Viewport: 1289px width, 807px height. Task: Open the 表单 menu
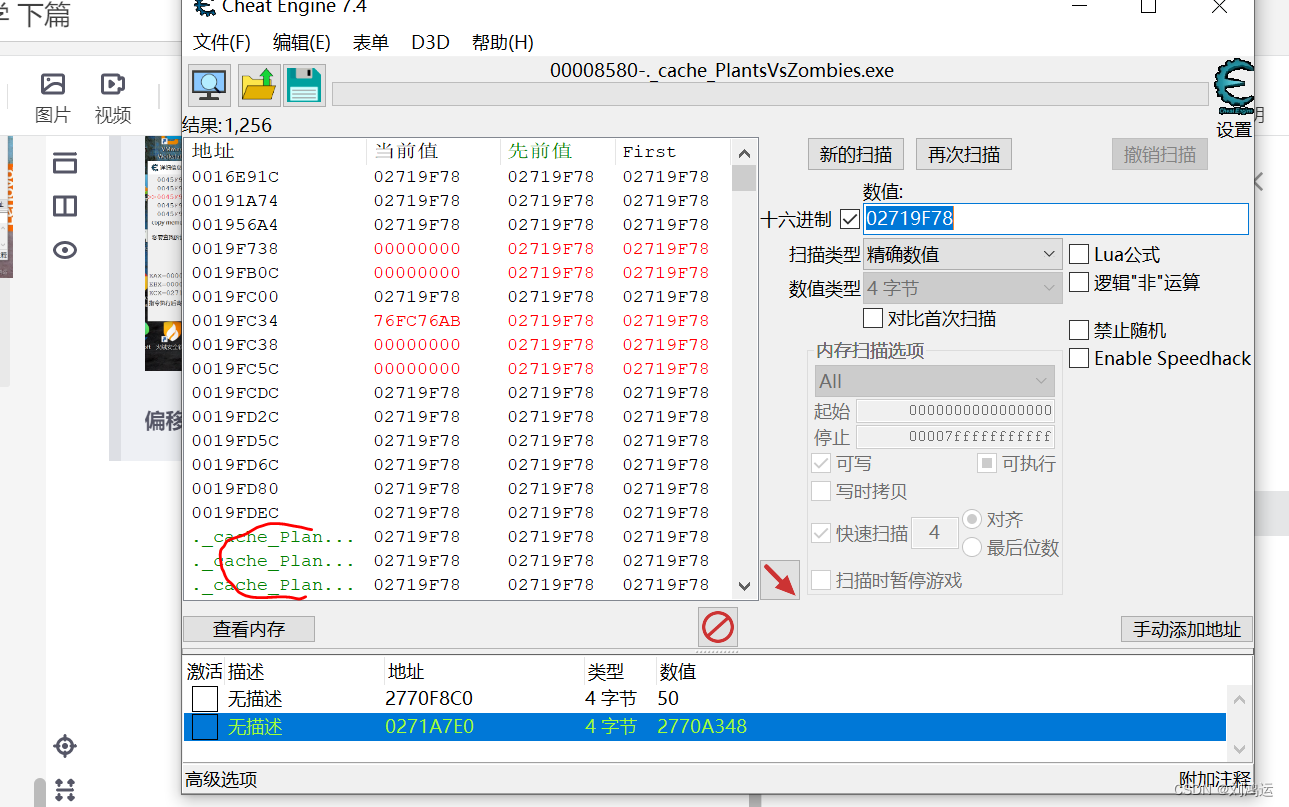click(x=371, y=42)
